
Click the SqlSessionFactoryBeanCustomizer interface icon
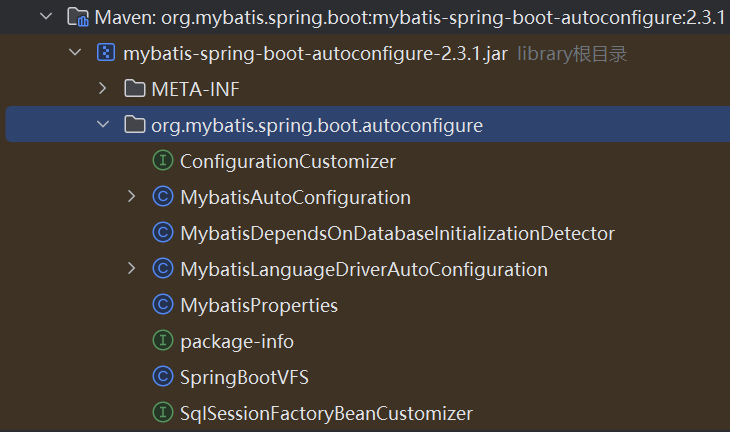tap(163, 412)
